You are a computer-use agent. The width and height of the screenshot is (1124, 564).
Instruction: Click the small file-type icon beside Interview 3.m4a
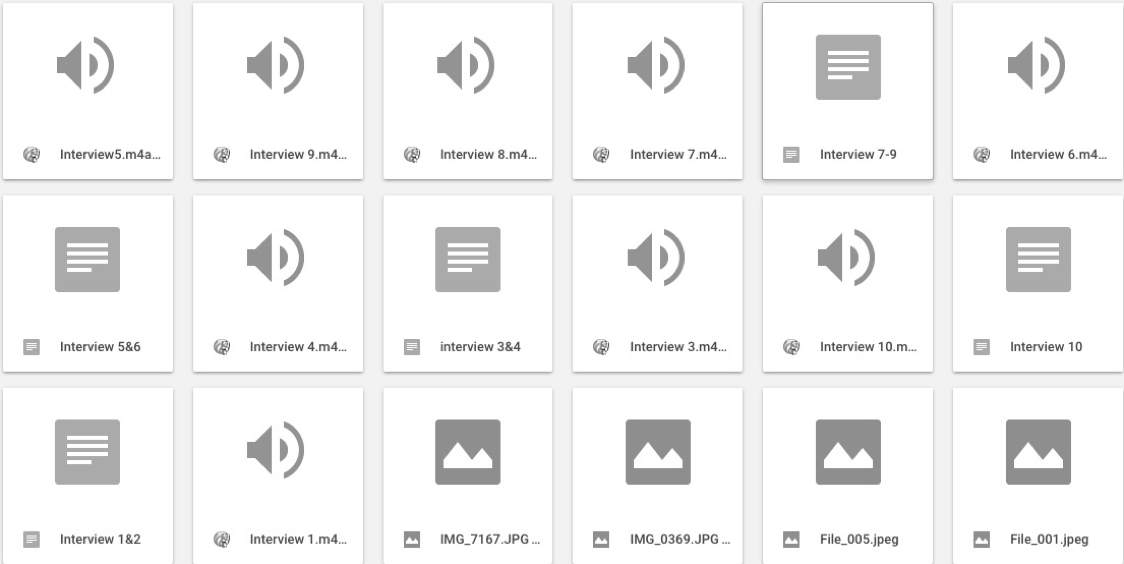(x=601, y=347)
